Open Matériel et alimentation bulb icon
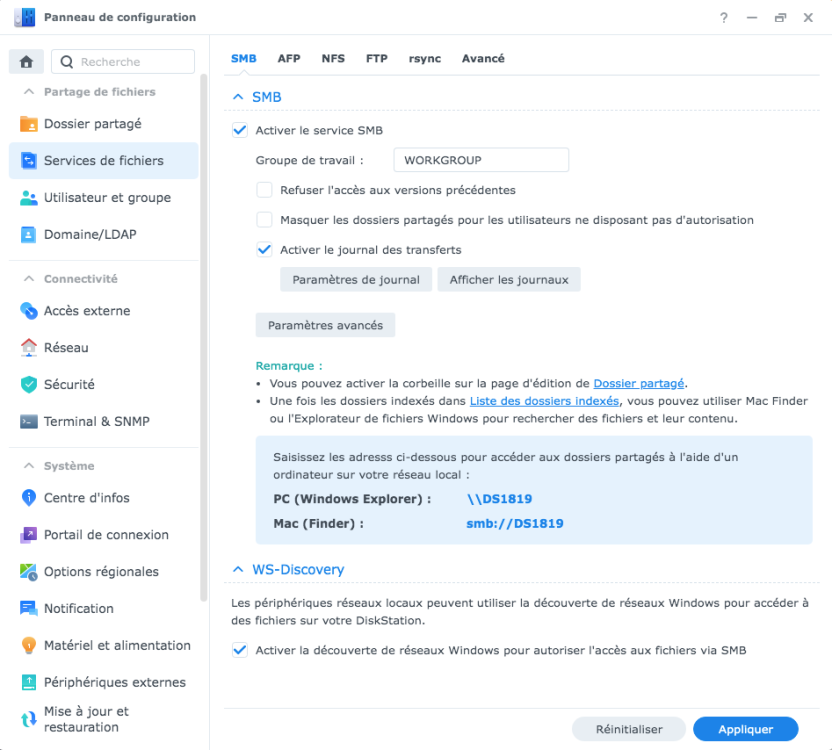832x750 pixels. point(29,645)
